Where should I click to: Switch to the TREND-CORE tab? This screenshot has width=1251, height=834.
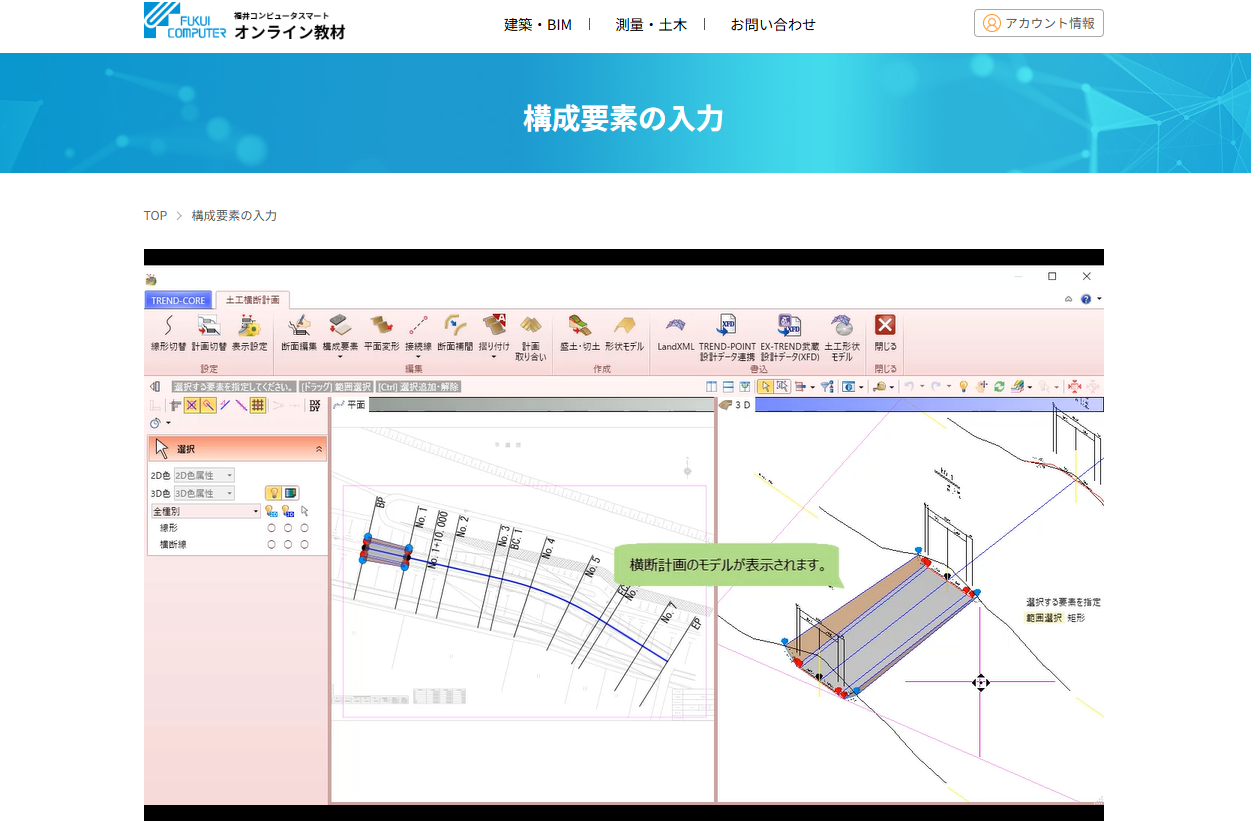tap(178, 300)
